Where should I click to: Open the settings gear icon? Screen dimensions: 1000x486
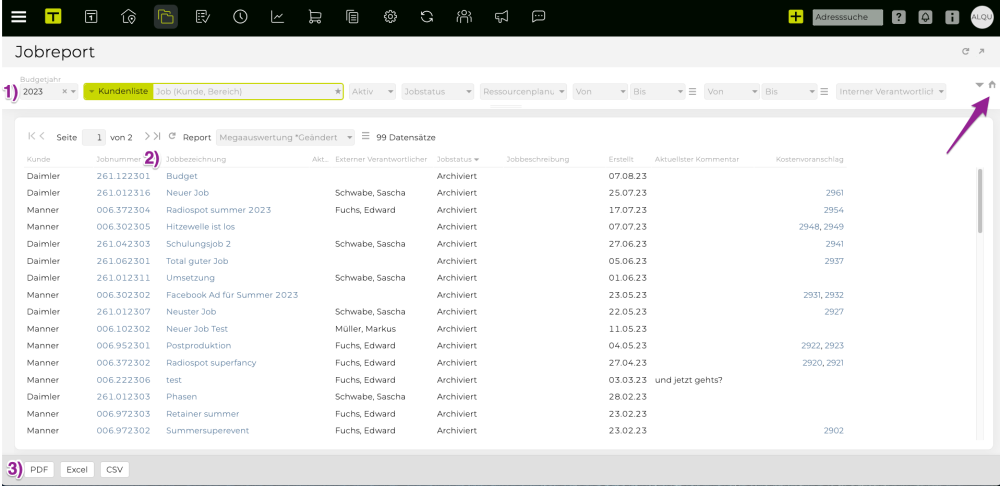click(390, 17)
